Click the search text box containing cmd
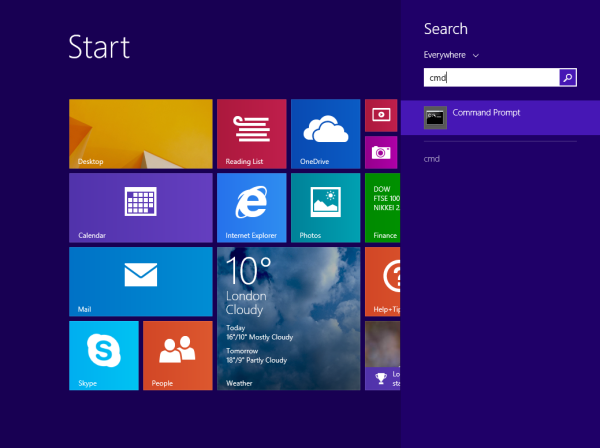 [491, 78]
